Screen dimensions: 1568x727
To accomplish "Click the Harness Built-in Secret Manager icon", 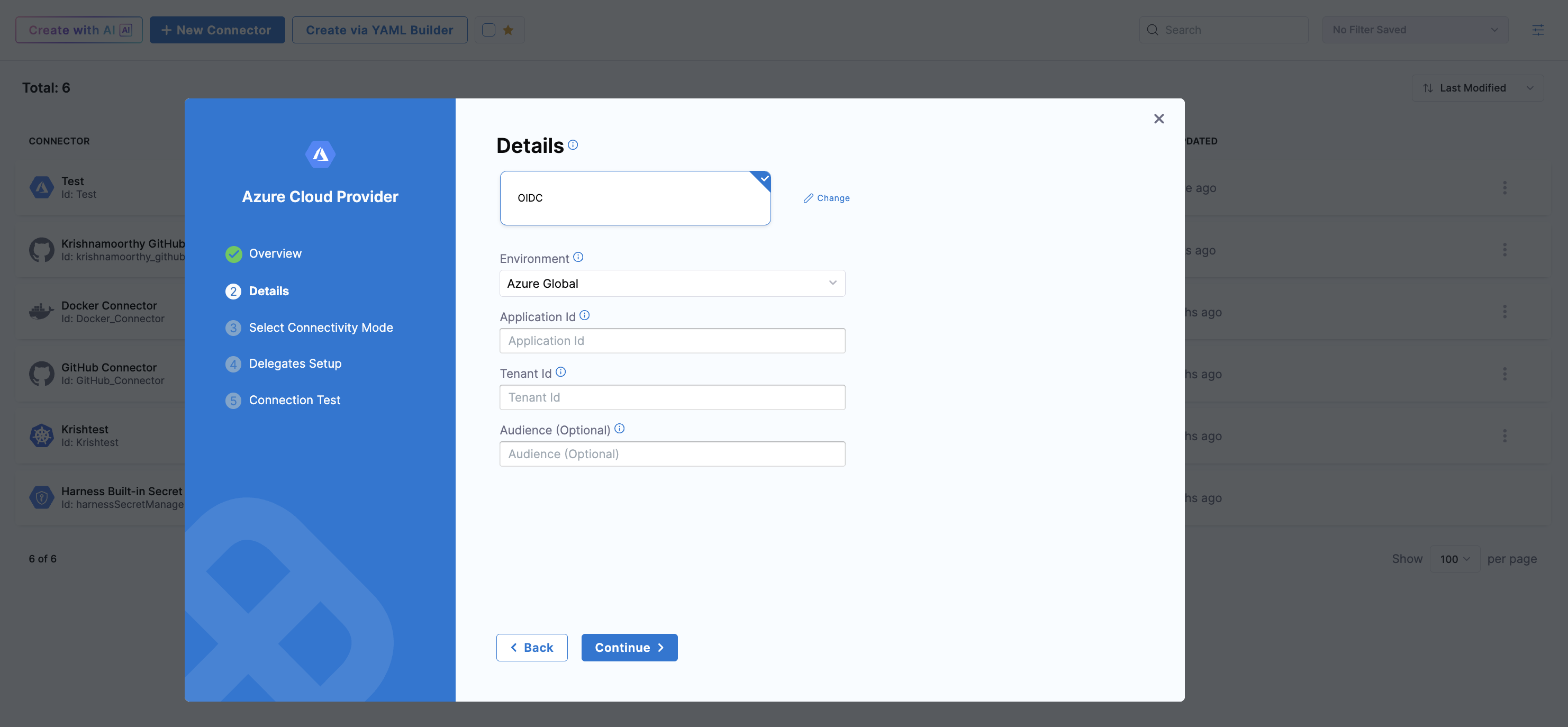I will (x=41, y=498).
